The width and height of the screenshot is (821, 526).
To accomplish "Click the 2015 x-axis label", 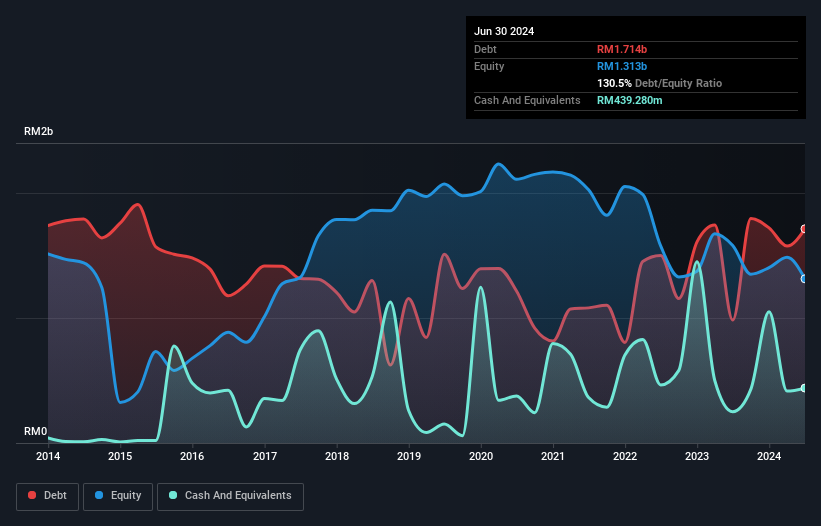I will pos(120,456).
